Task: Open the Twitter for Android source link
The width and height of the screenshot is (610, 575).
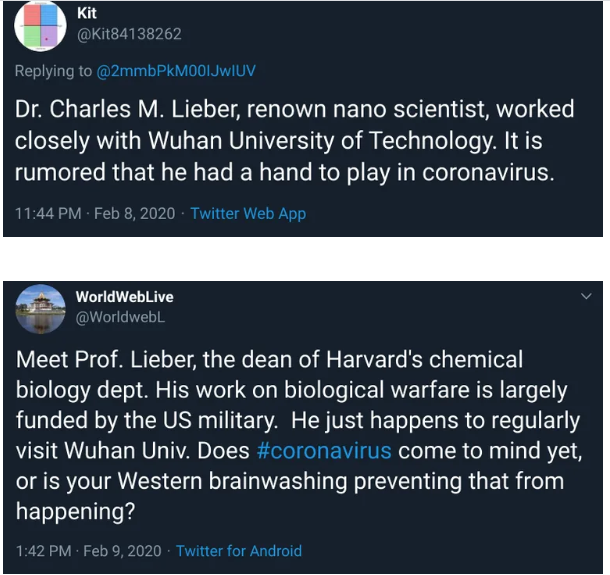Action: coord(239,551)
